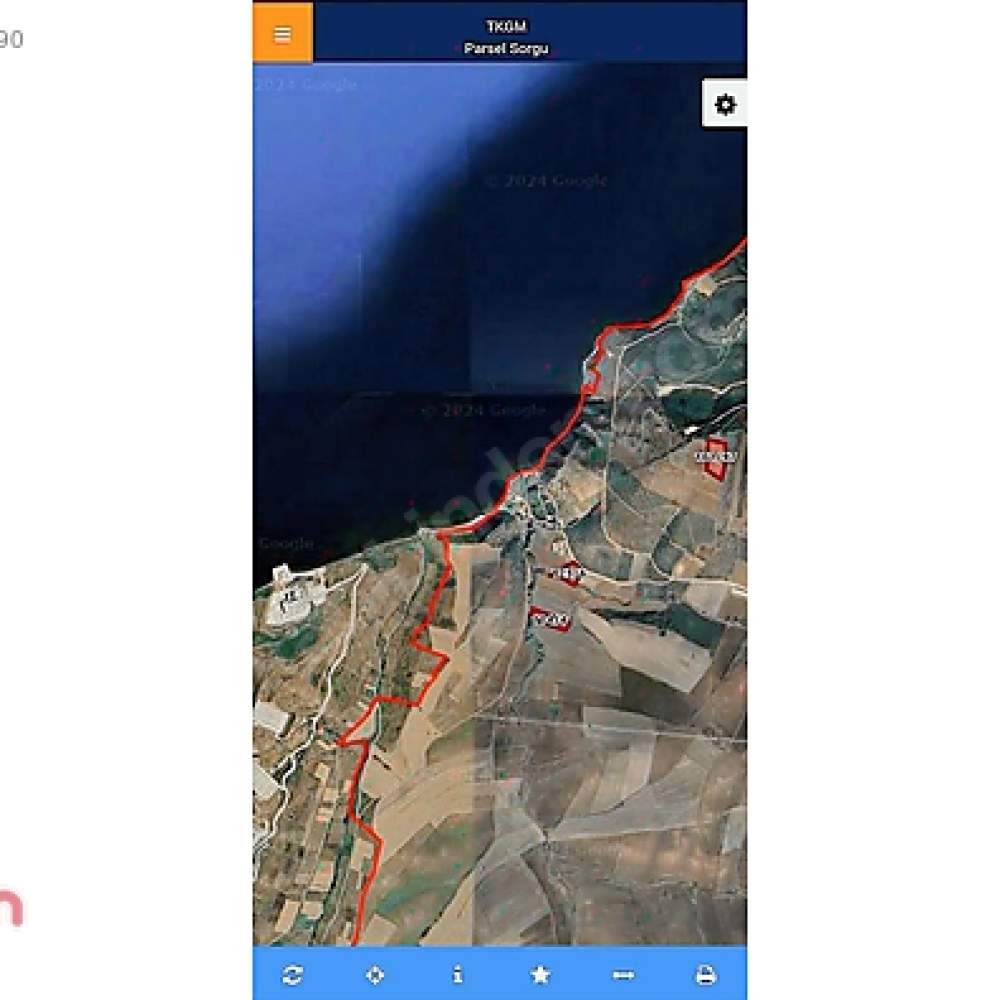Select the largest red-outlined parcel polygon
Screen dimensions: 1000x1000
716,458
